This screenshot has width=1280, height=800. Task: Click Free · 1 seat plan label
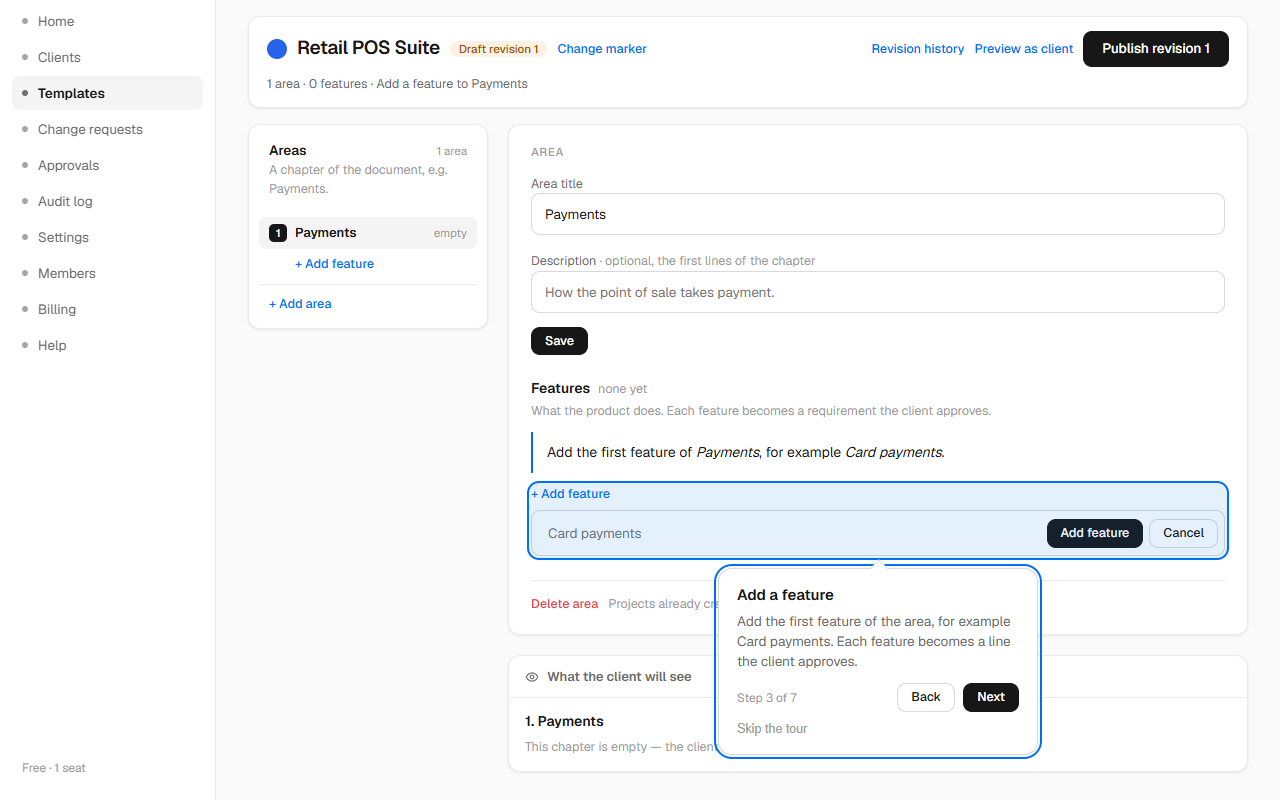pyautogui.click(x=54, y=768)
